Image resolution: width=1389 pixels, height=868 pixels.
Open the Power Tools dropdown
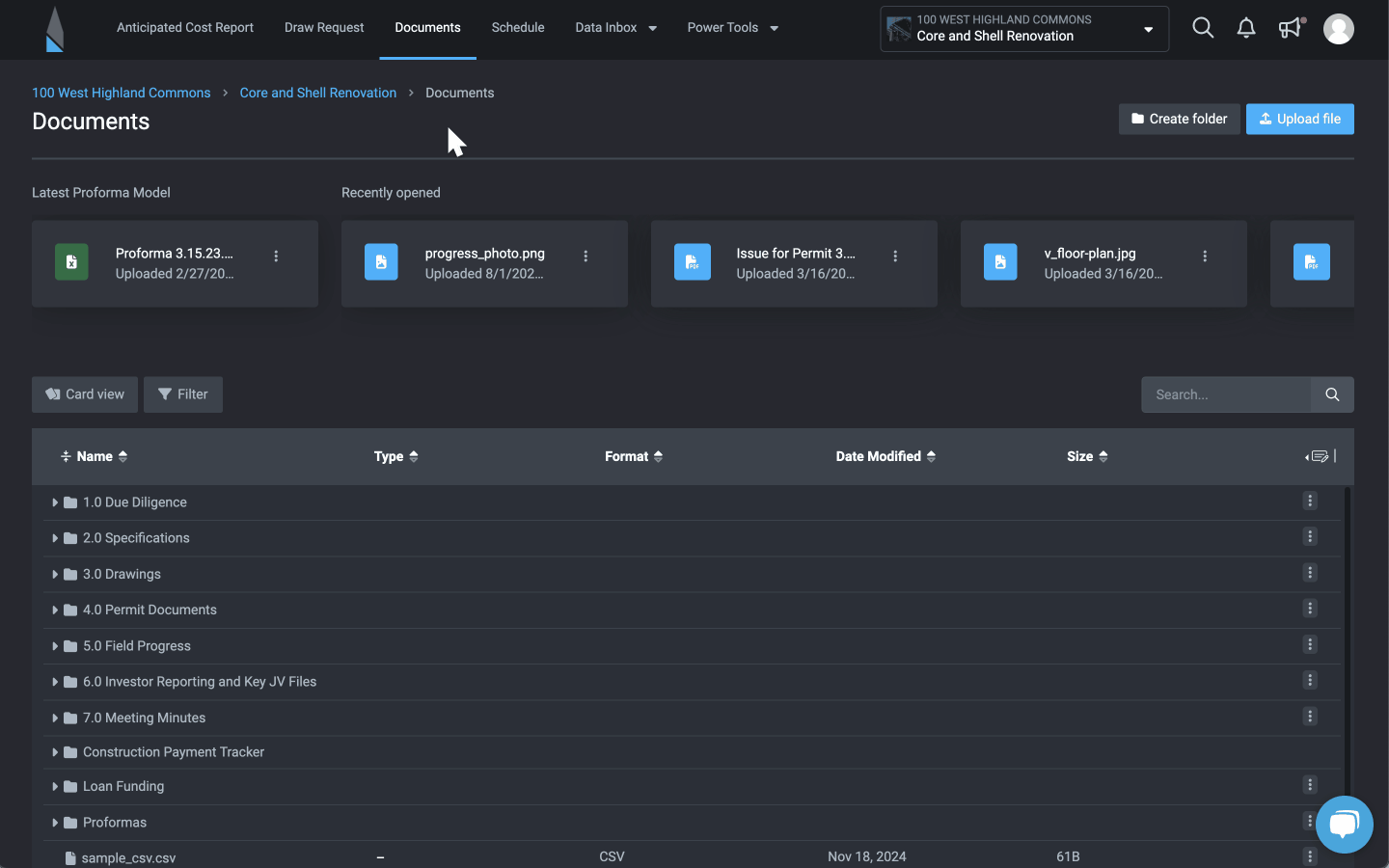[x=733, y=28]
